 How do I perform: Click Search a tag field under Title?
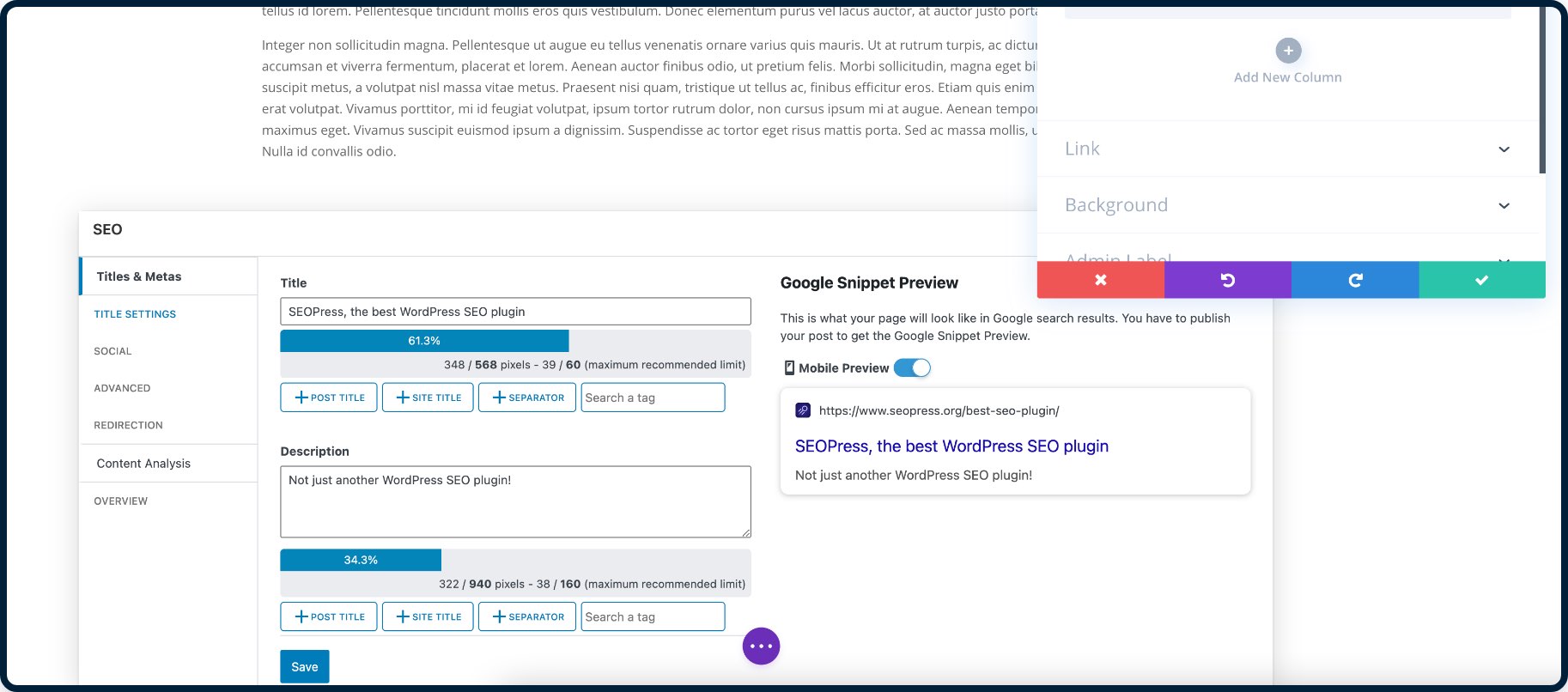pos(653,398)
